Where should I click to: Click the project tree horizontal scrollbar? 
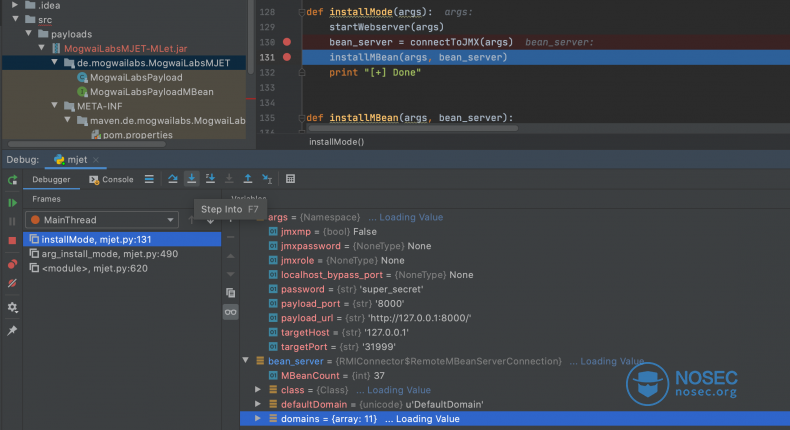tap(87, 144)
